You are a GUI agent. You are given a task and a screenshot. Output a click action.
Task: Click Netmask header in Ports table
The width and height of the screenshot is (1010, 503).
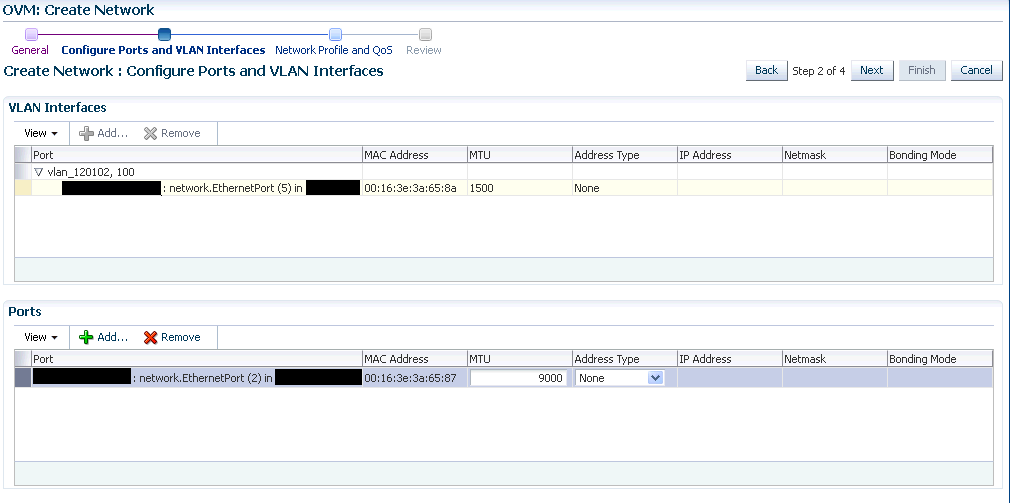[835, 359]
